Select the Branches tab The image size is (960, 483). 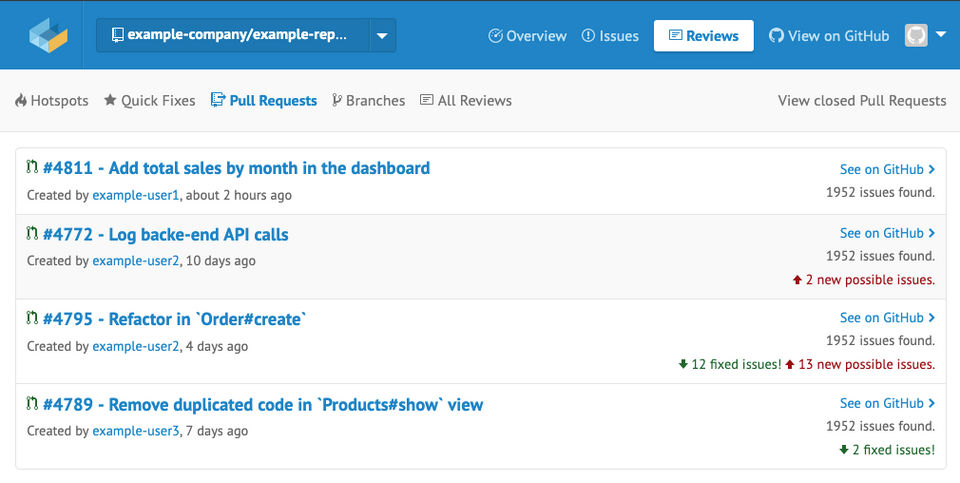coord(368,101)
